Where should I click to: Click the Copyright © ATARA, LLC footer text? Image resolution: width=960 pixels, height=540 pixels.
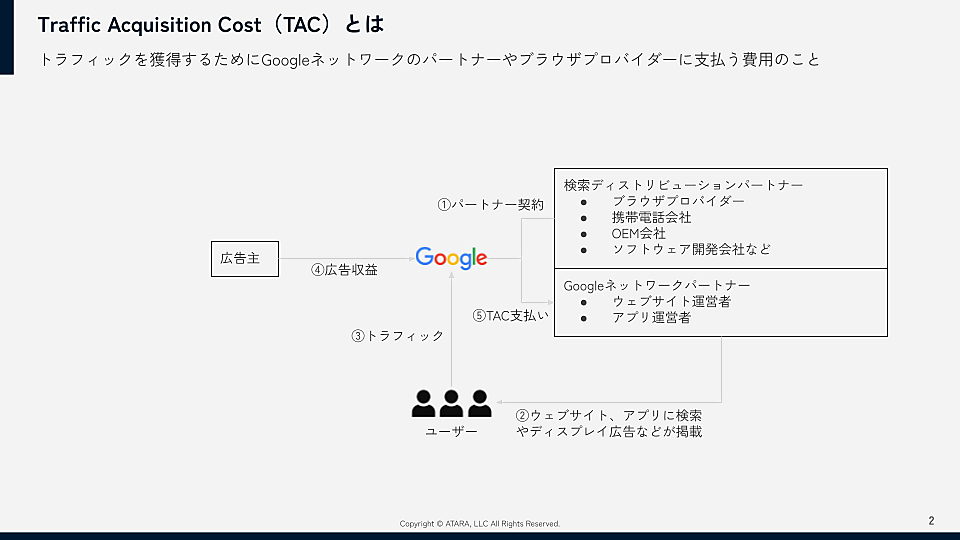pyautogui.click(x=479, y=523)
